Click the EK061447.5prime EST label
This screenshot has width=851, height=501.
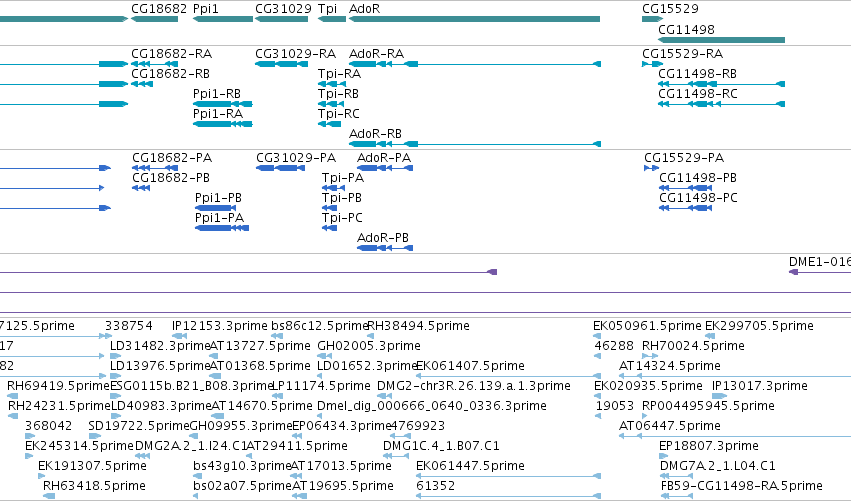click(x=470, y=466)
